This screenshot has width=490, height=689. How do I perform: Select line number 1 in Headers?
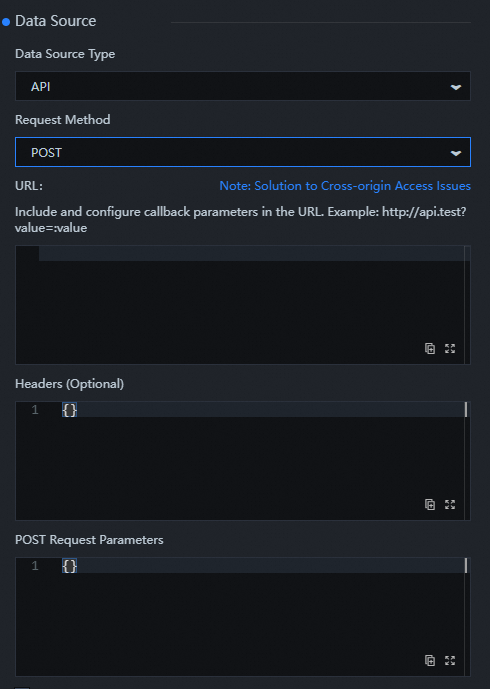pos(35,410)
